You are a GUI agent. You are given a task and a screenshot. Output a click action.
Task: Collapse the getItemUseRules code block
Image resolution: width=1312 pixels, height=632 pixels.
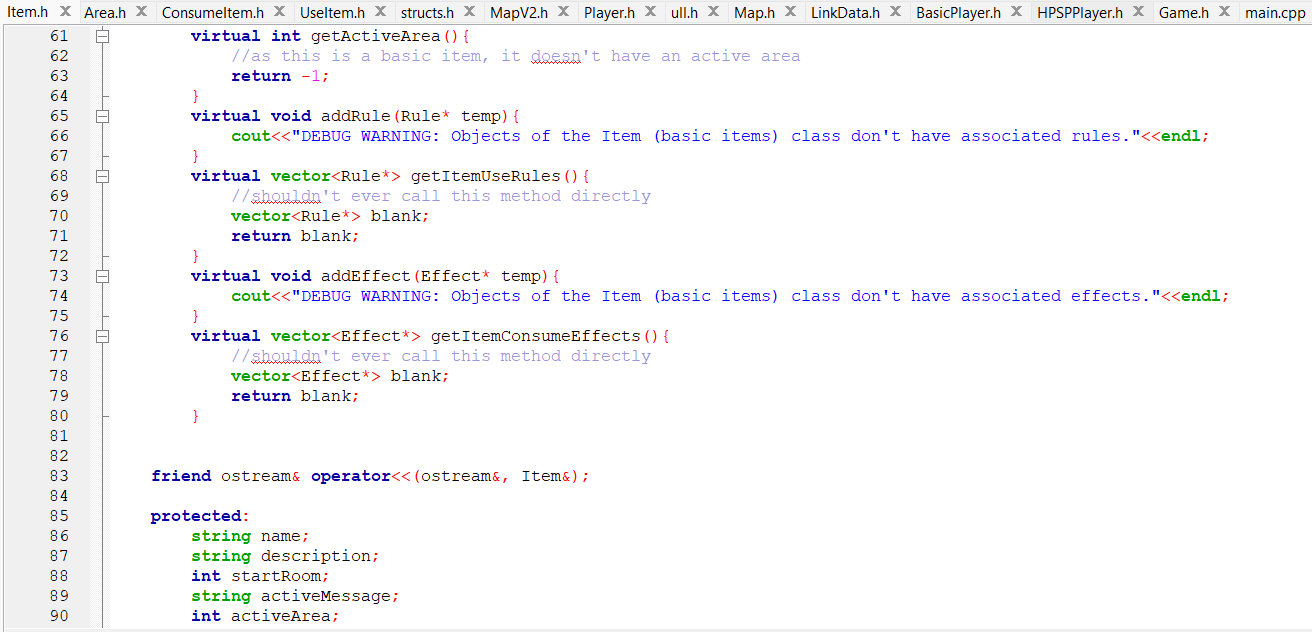102,175
